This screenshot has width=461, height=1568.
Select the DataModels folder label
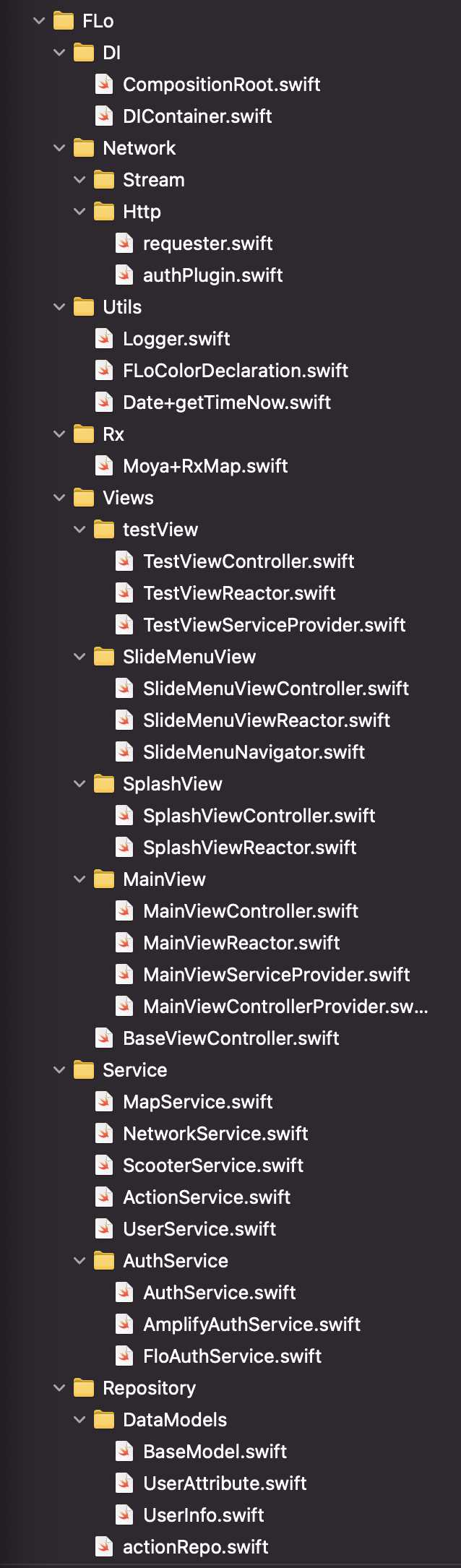175,1420
